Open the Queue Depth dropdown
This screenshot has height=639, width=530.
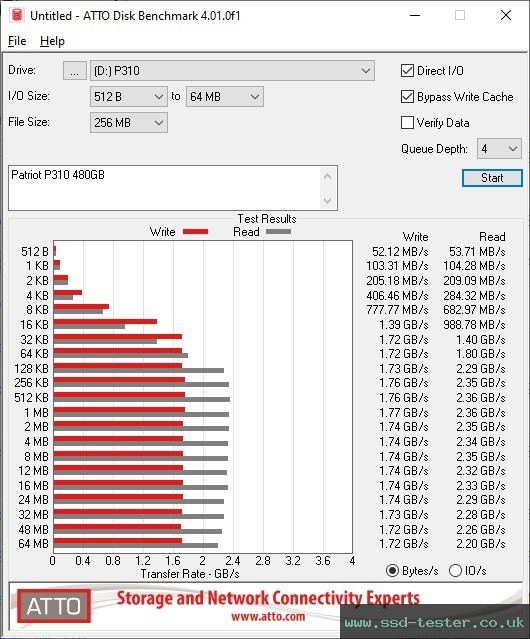point(499,149)
